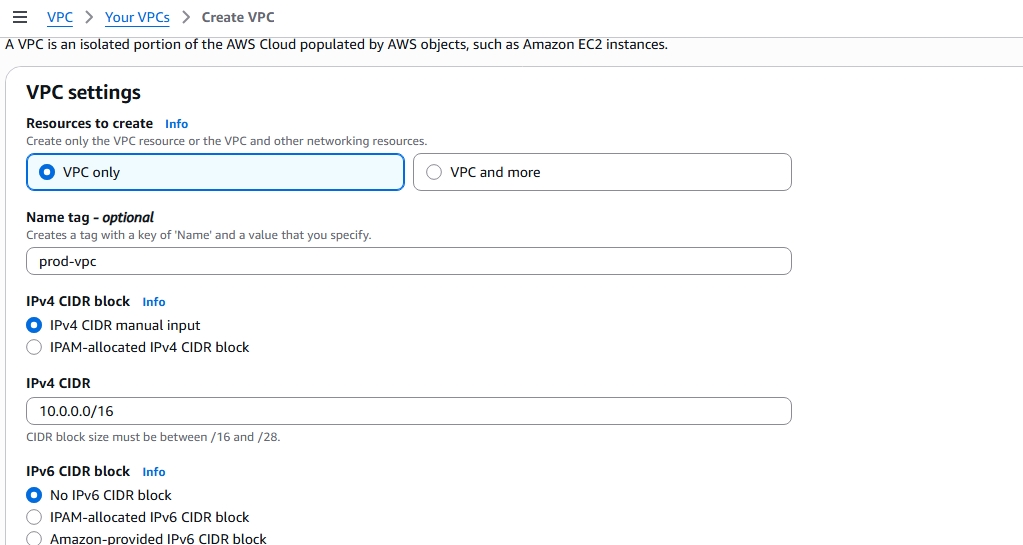Focus the IPv4 CIDR text field

coord(408,411)
